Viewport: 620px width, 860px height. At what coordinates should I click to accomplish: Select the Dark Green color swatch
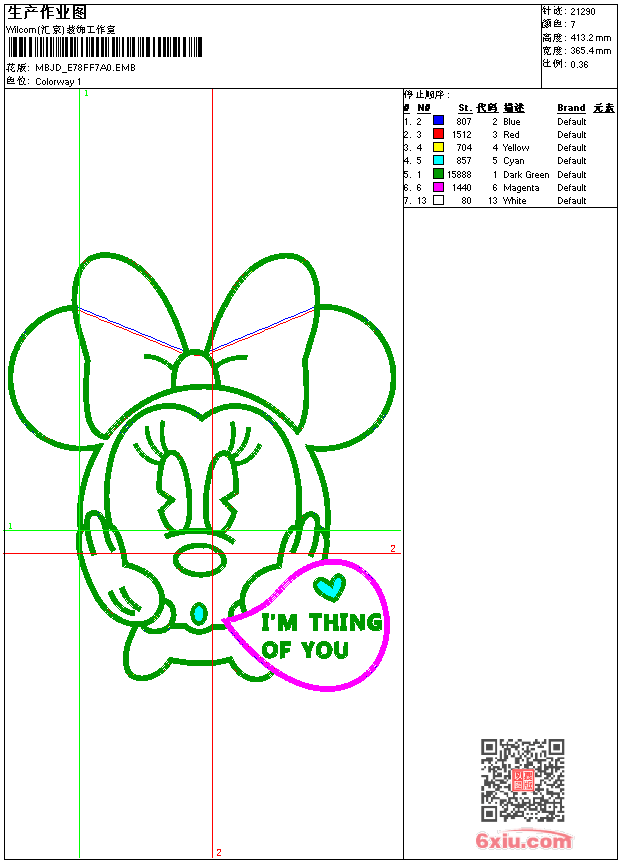[x=438, y=174]
